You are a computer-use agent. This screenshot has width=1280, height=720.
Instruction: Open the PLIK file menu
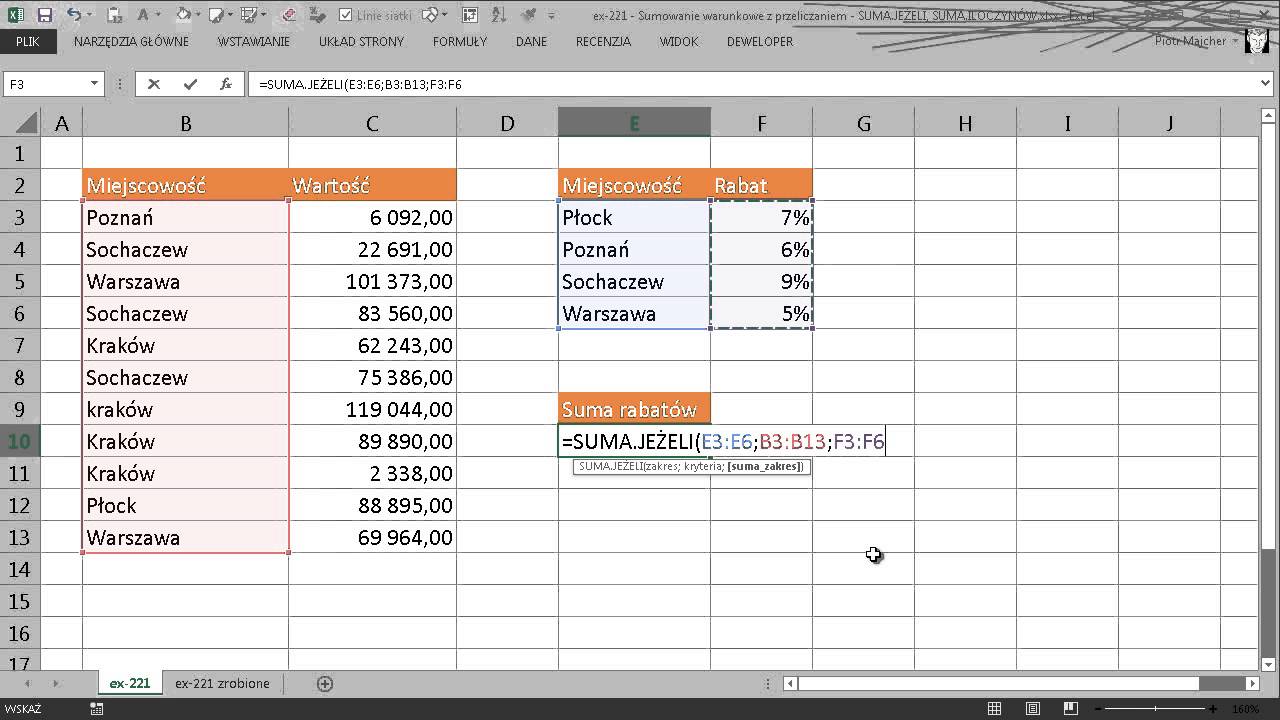click(x=27, y=41)
